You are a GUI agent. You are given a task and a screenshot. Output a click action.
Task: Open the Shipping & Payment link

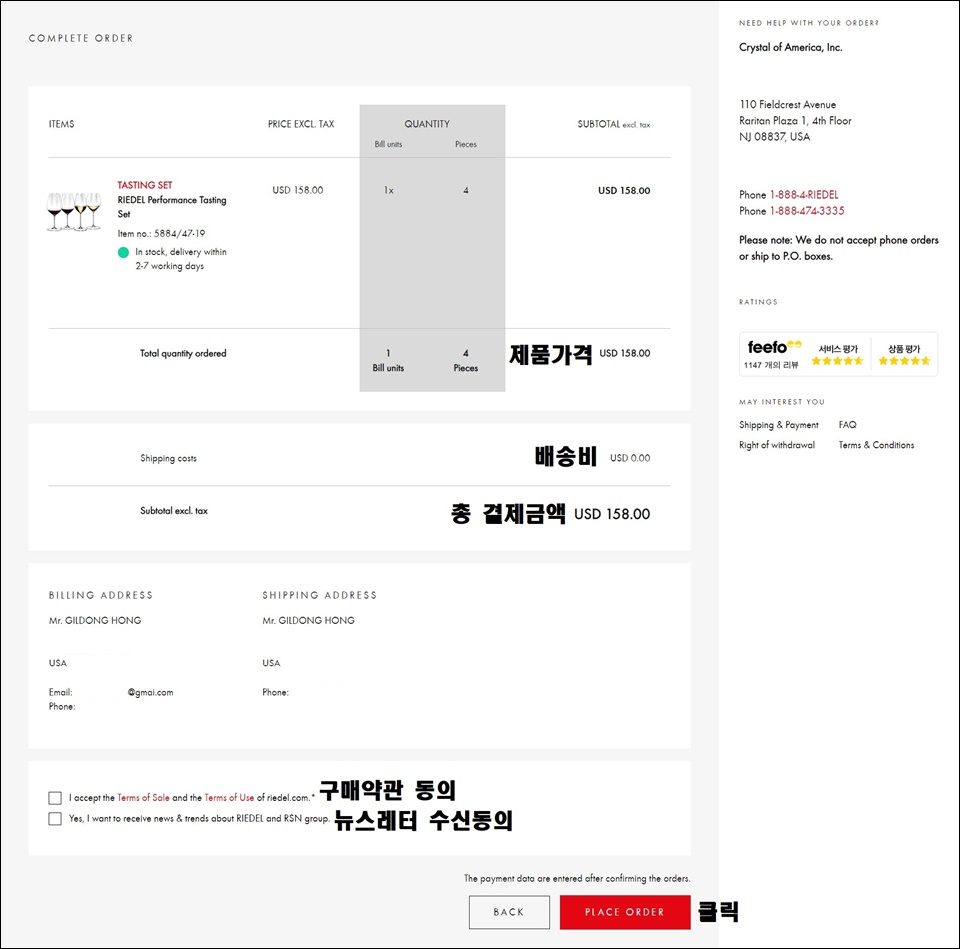click(779, 425)
